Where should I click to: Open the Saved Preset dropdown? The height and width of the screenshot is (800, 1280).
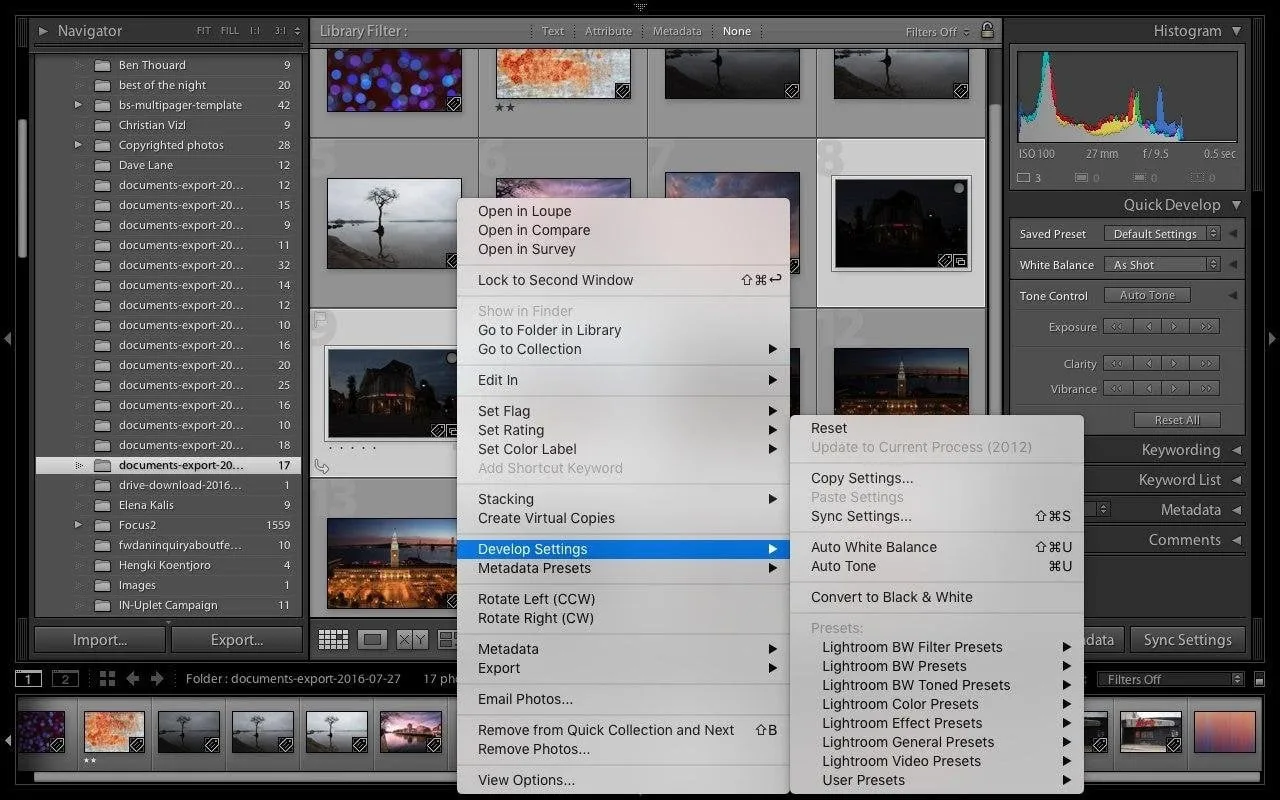pos(1161,234)
